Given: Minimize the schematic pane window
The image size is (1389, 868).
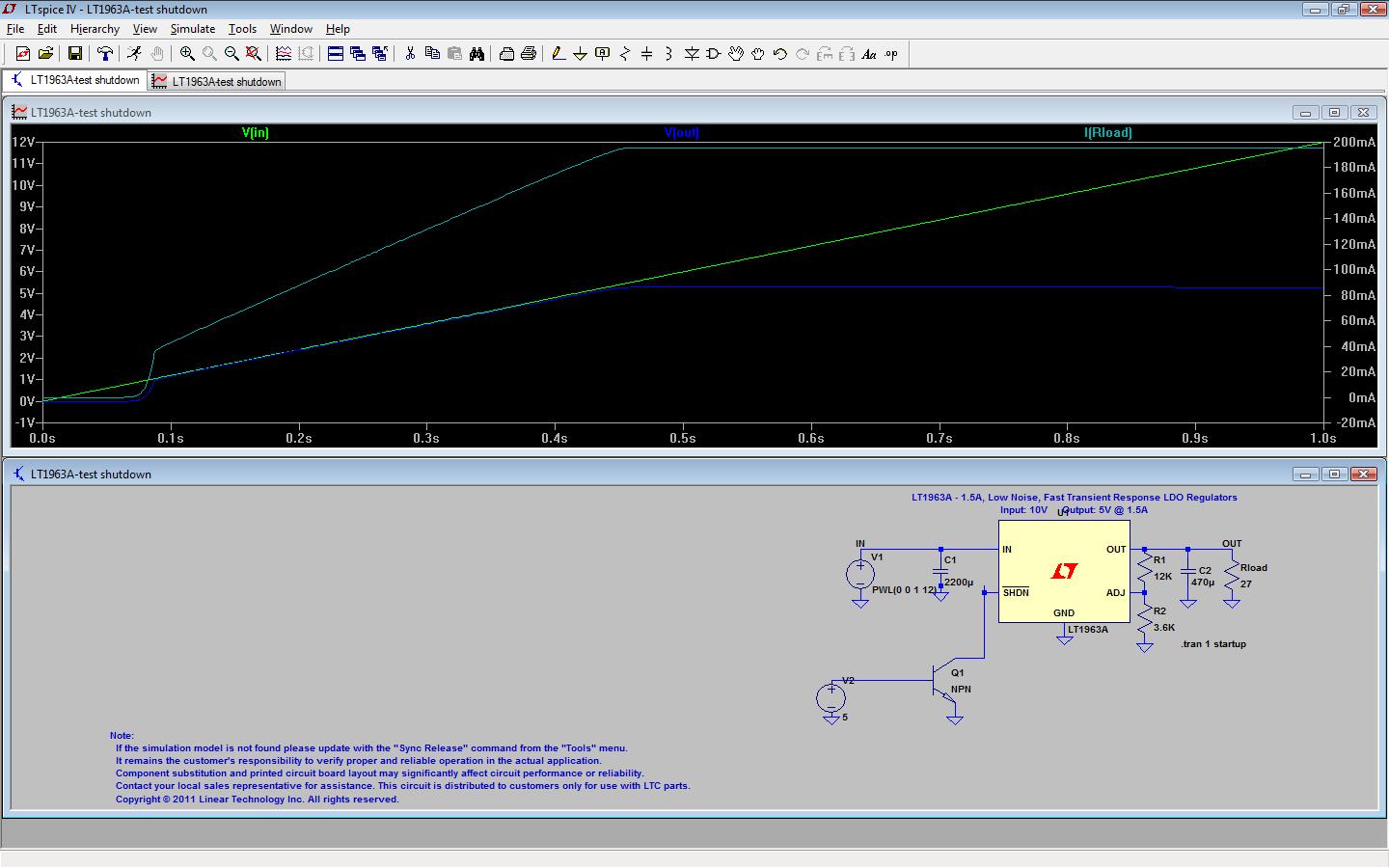Looking at the screenshot, I should 1305,474.
